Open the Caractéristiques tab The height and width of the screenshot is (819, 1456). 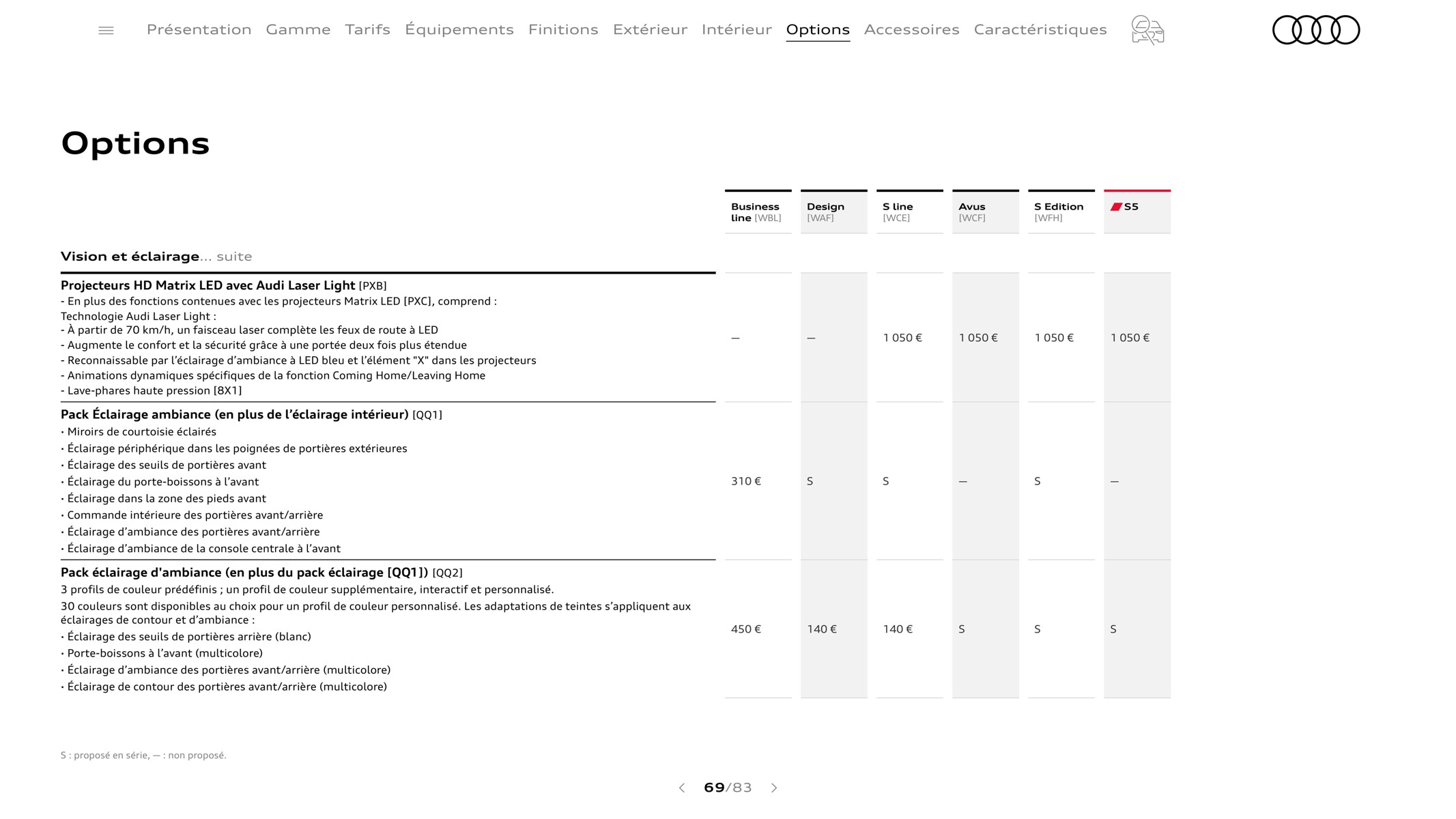tap(1040, 29)
